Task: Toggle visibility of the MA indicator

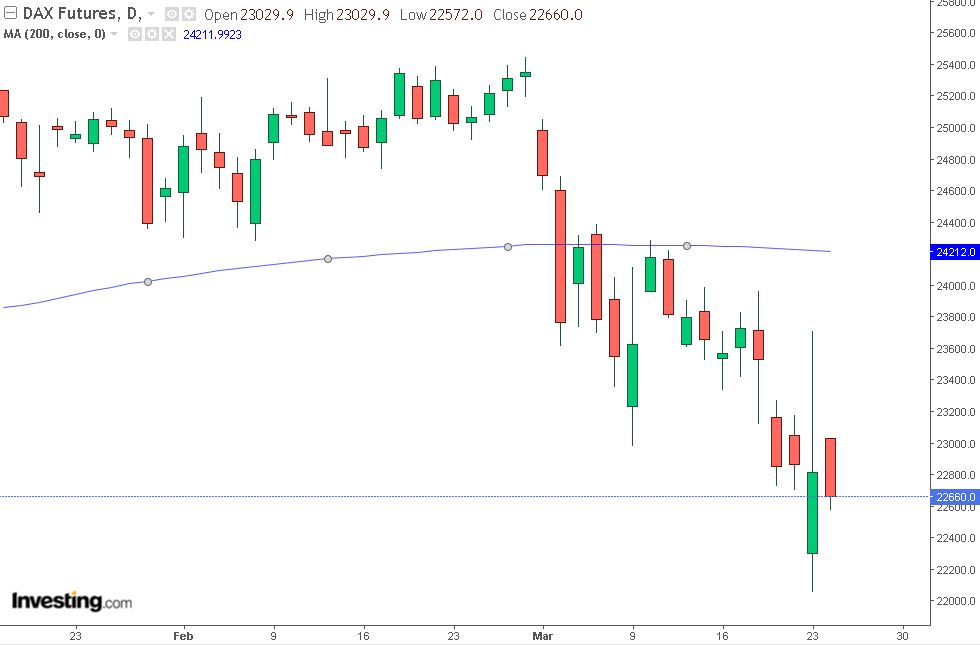Action: click(x=133, y=33)
